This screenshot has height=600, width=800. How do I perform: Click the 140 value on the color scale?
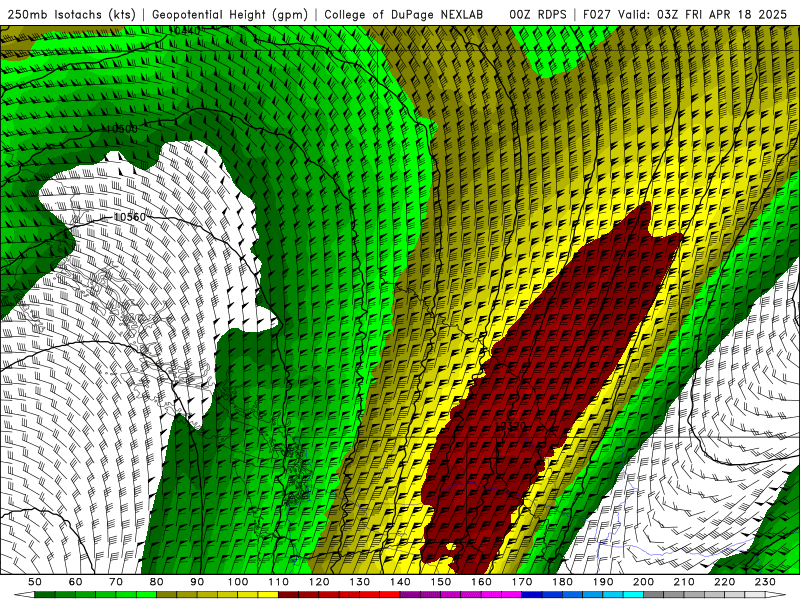(x=400, y=582)
